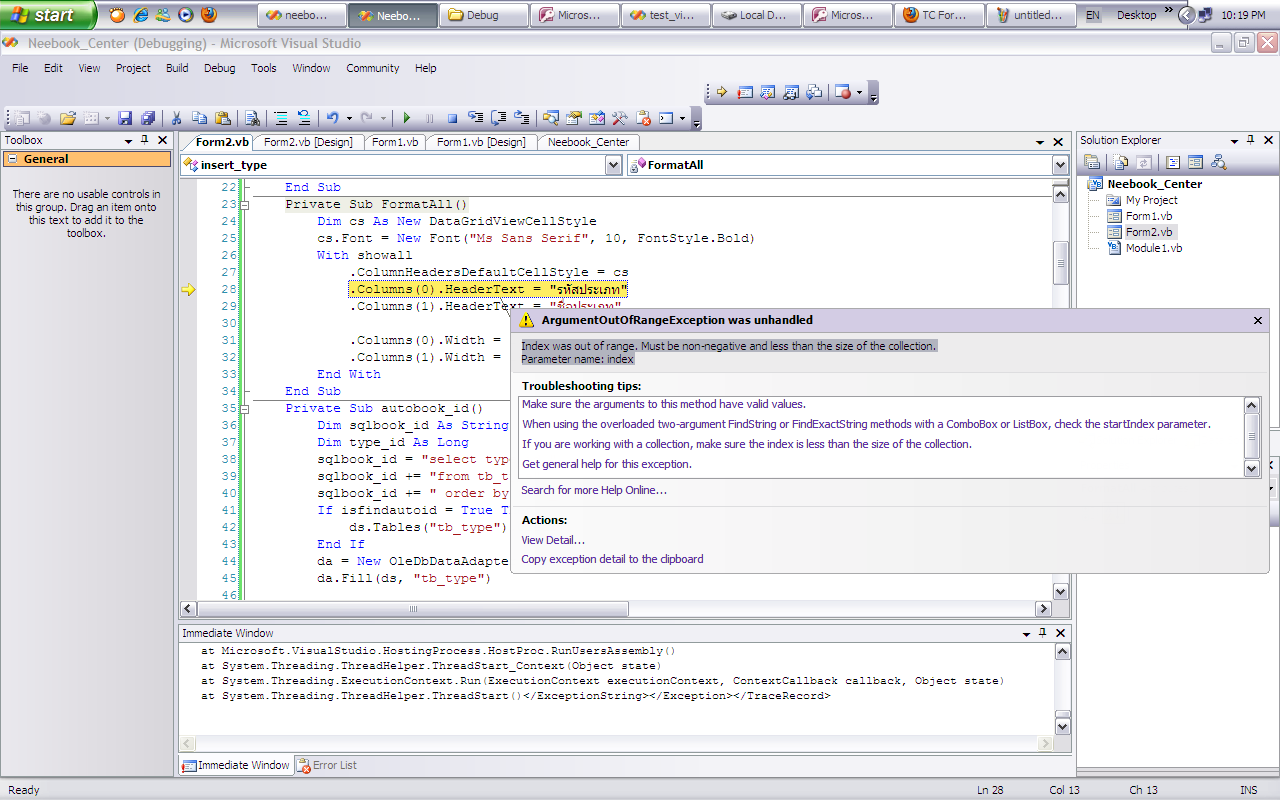Click Search for more Help Online
The image size is (1280, 800).
(594, 490)
